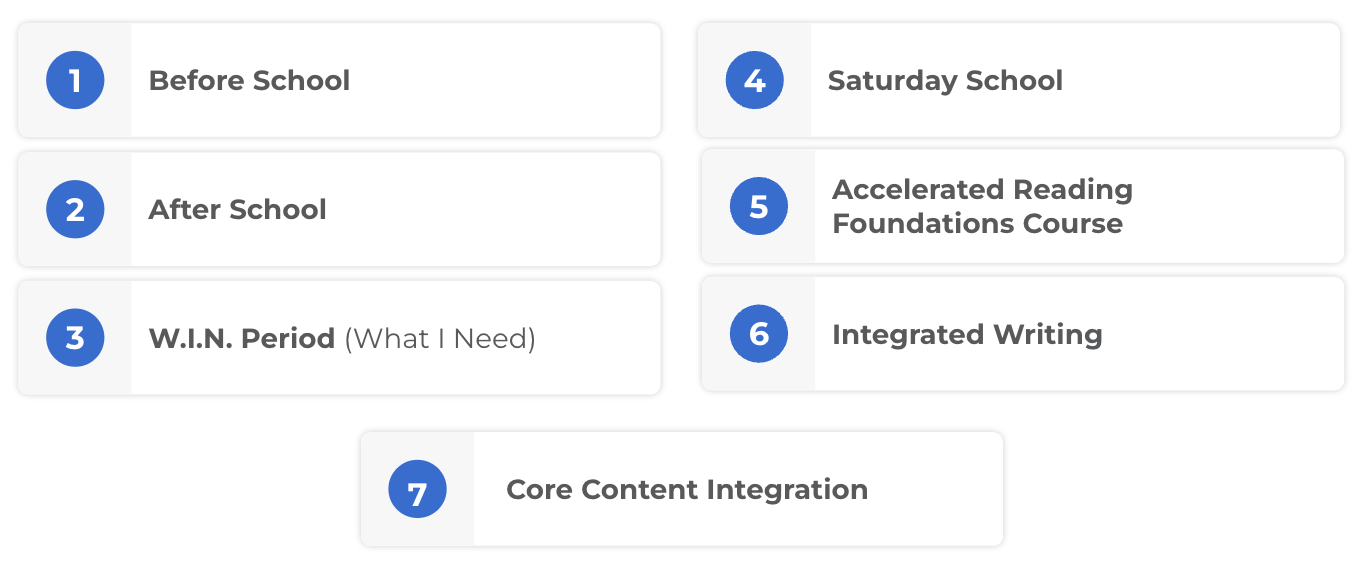Image resolution: width=1370 pixels, height=562 pixels.
Task: Click the blue number 7 circle
Action: tap(417, 489)
